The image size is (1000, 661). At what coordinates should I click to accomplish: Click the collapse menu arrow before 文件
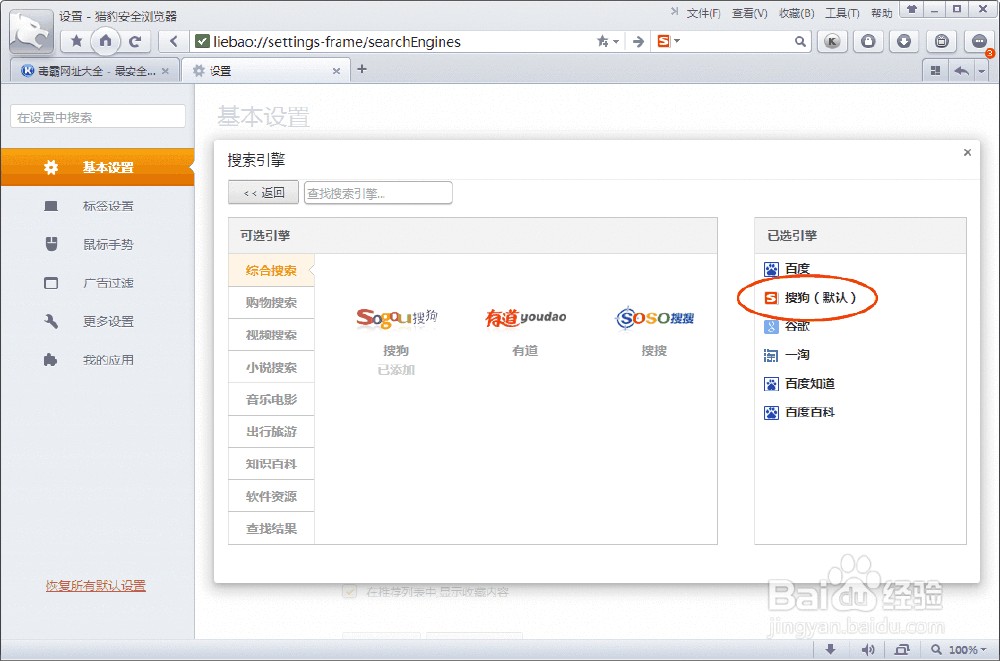click(674, 11)
